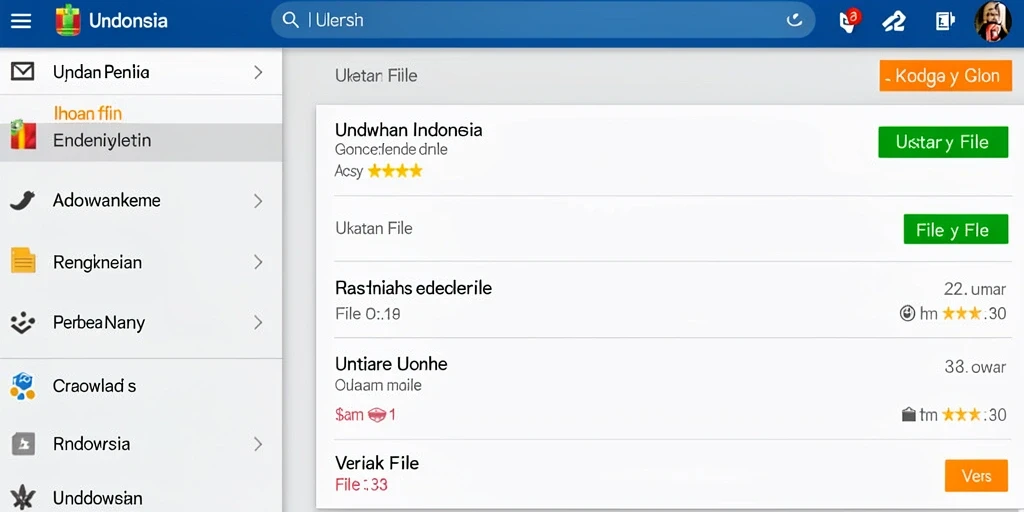This screenshot has height=512, width=1024.
Task: Click the orange Vers button
Action: [976, 476]
